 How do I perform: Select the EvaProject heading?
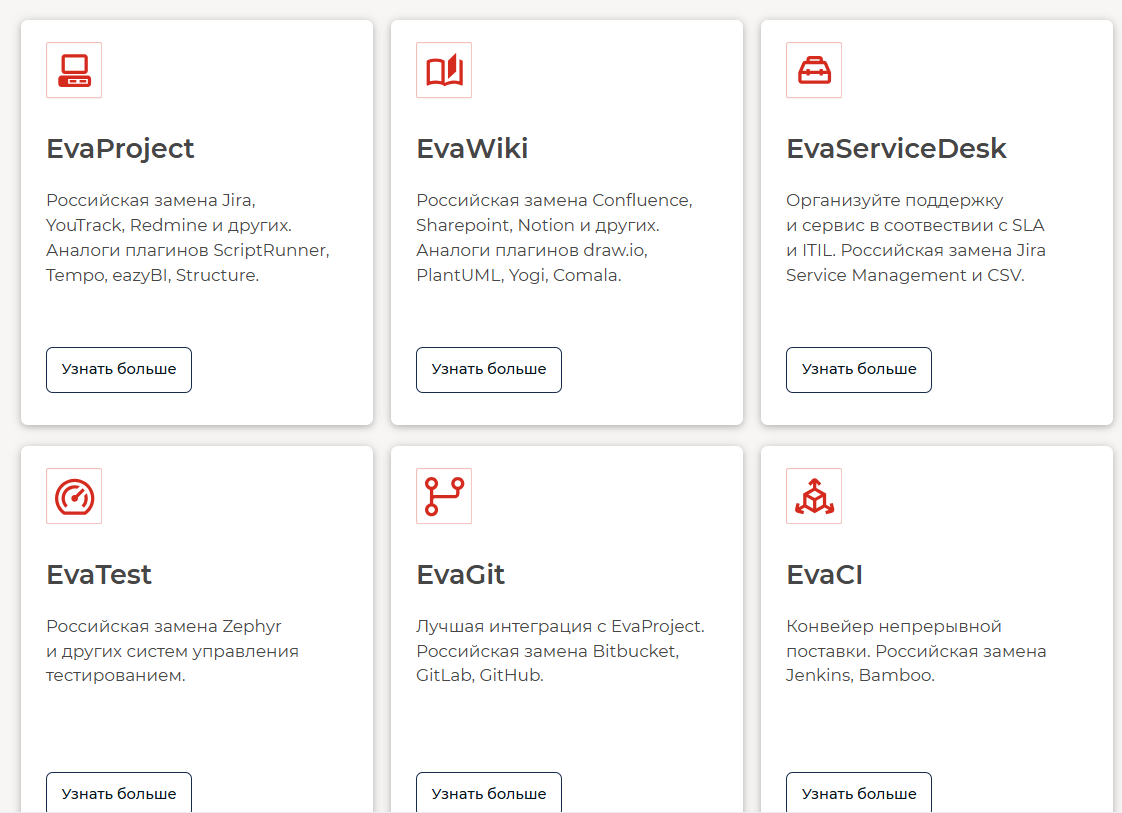(x=120, y=149)
